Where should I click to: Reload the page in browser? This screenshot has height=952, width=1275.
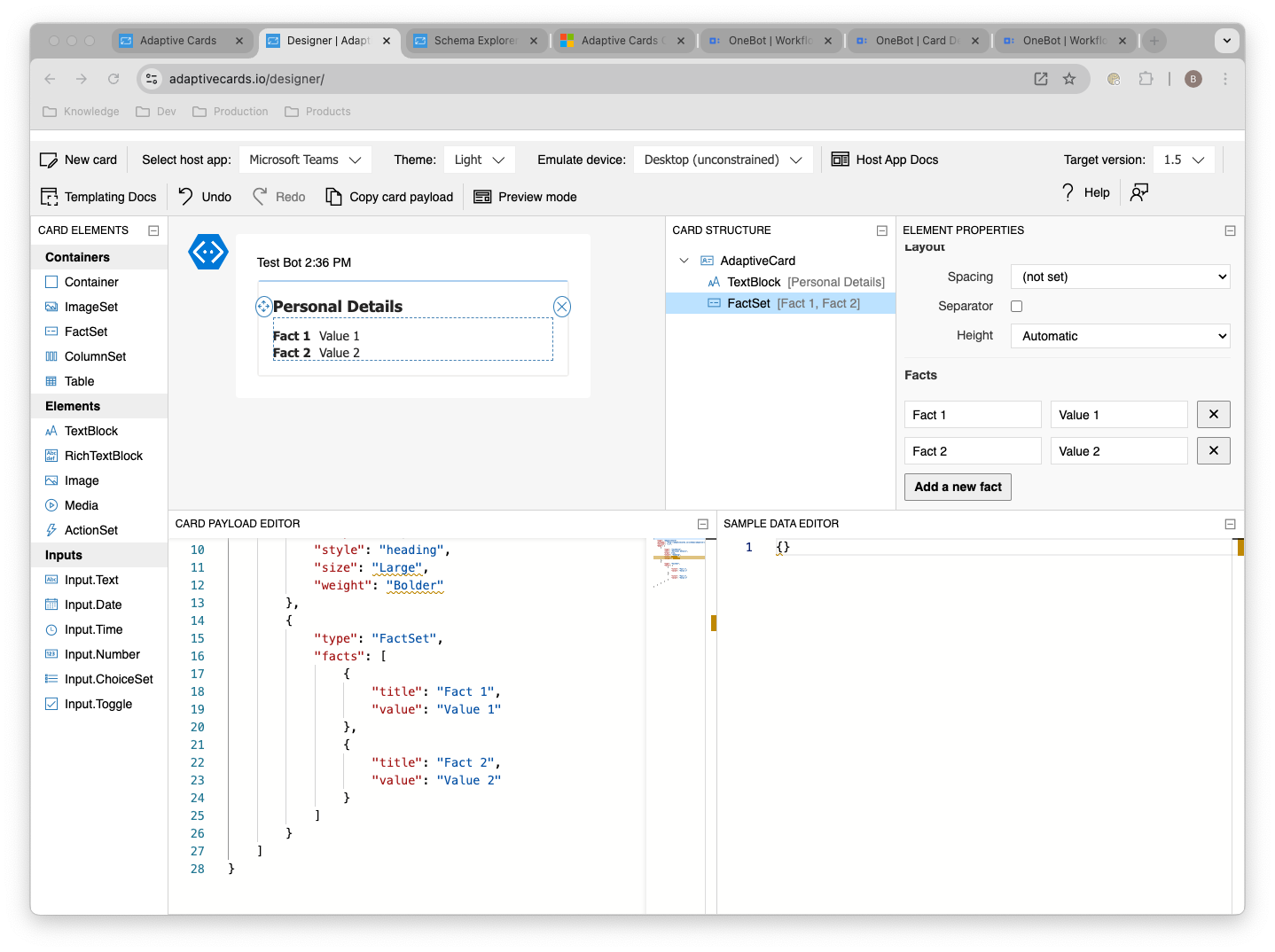click(113, 79)
